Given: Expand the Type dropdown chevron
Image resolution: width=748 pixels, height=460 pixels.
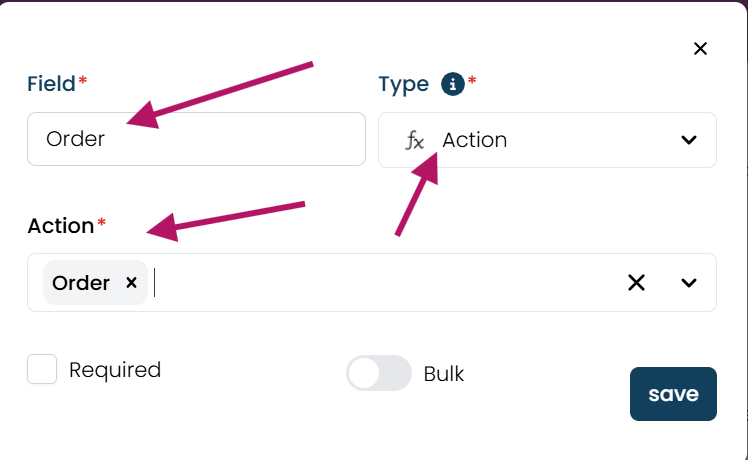Looking at the screenshot, I should (689, 140).
